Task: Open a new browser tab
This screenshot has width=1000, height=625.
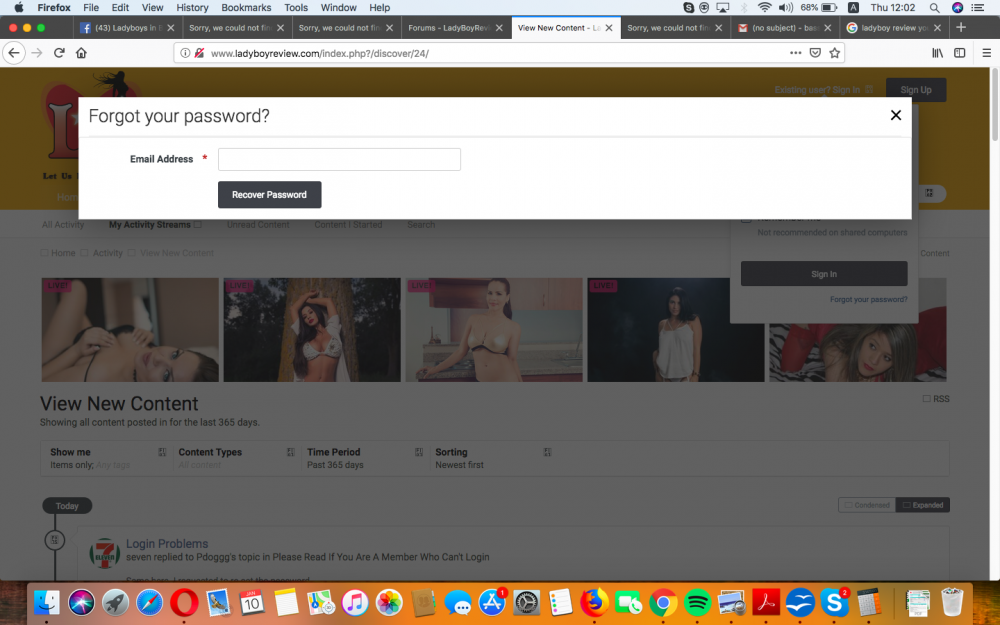Action: click(x=961, y=27)
